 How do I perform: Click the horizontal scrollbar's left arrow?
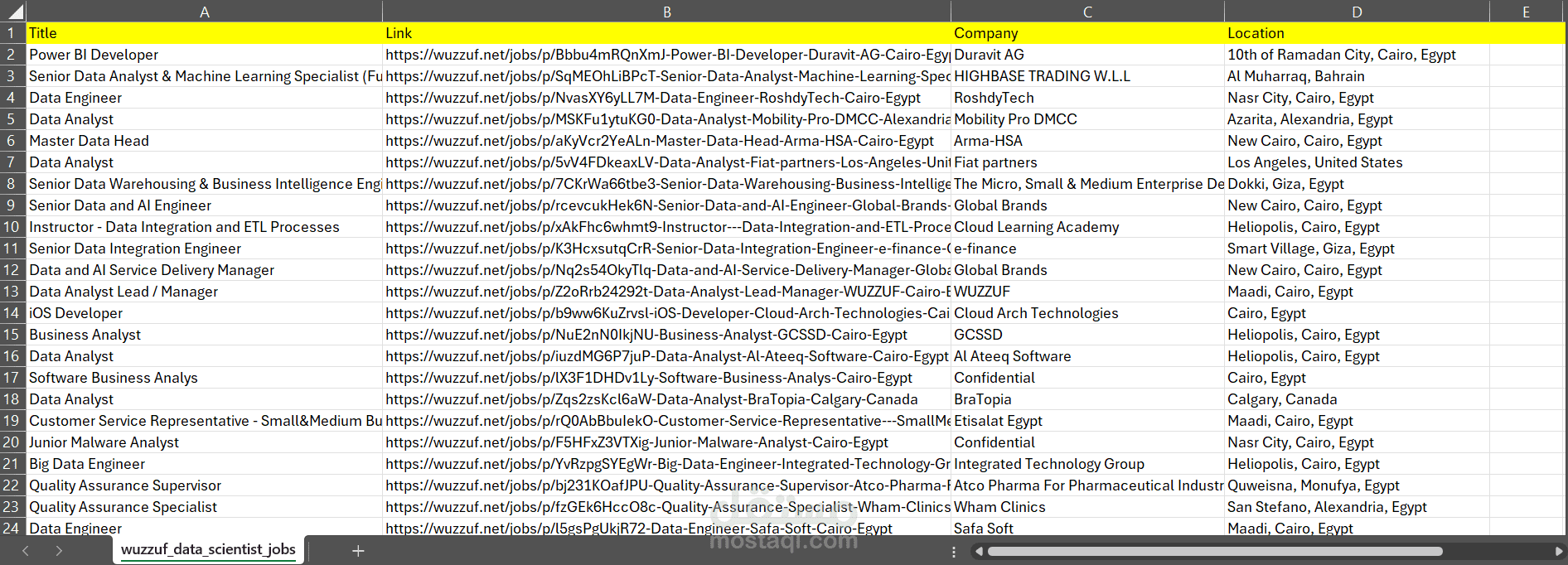979,551
